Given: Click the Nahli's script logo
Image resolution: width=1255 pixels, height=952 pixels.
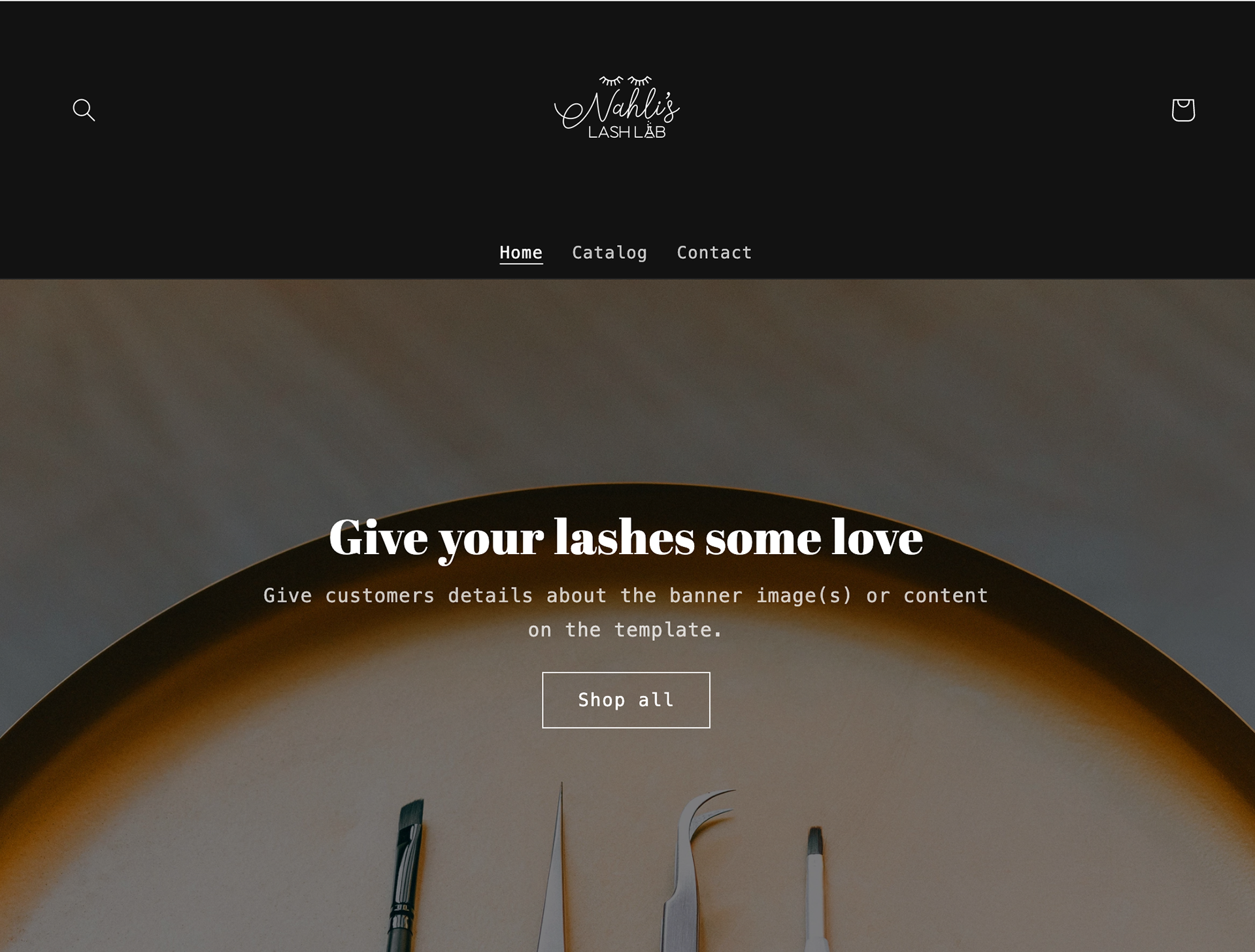Looking at the screenshot, I should (x=617, y=107).
